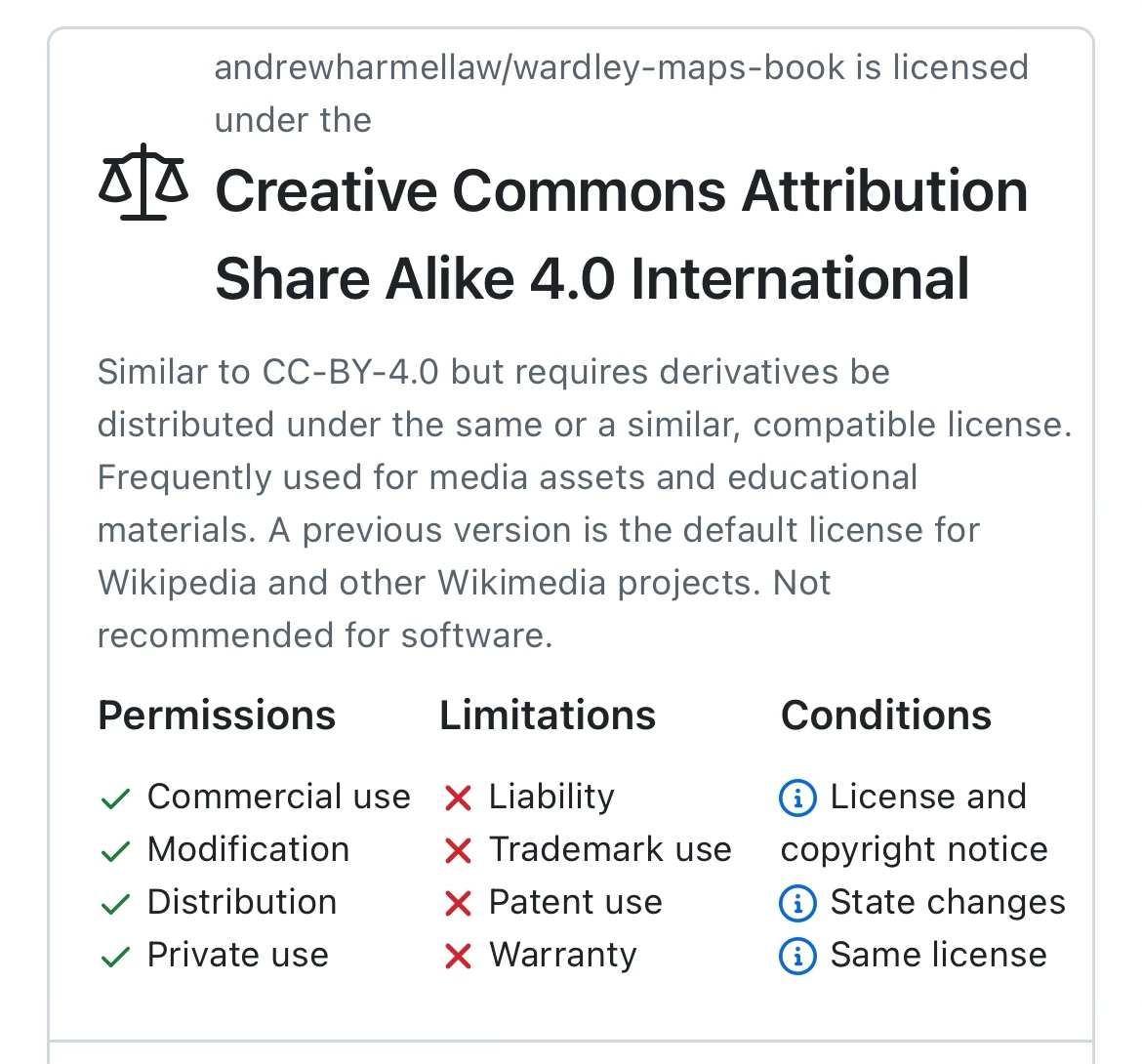Select the Limitations heading
Screen dimensions: 1142x1064
(x=548, y=716)
